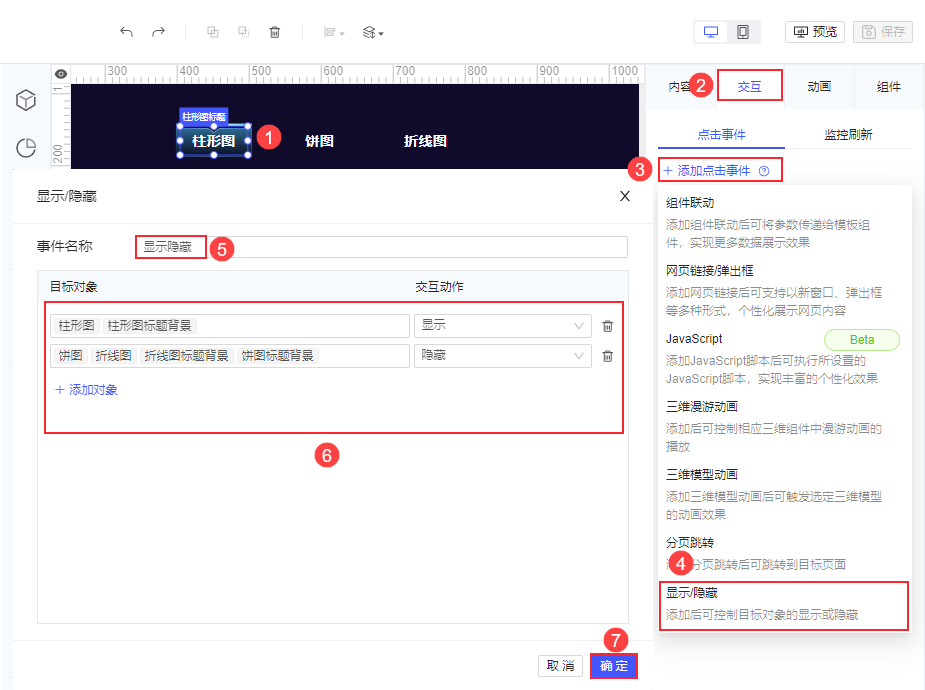This screenshot has height=690, width=925.
Task: Click 添加点击事件 link
Action: pos(707,170)
